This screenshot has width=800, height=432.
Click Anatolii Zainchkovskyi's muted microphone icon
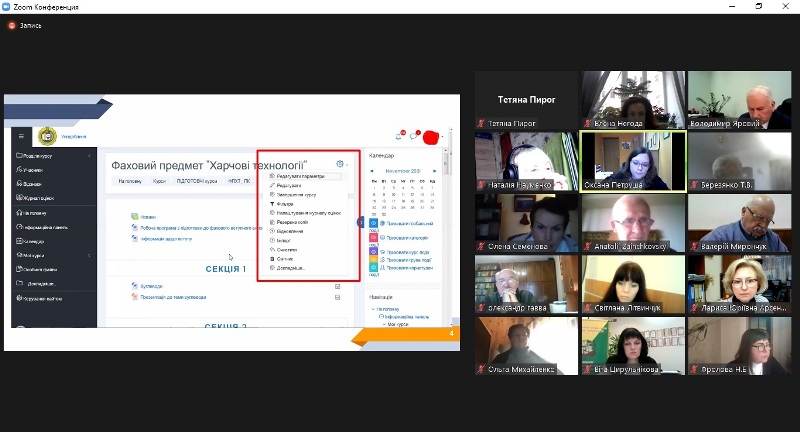pos(587,246)
